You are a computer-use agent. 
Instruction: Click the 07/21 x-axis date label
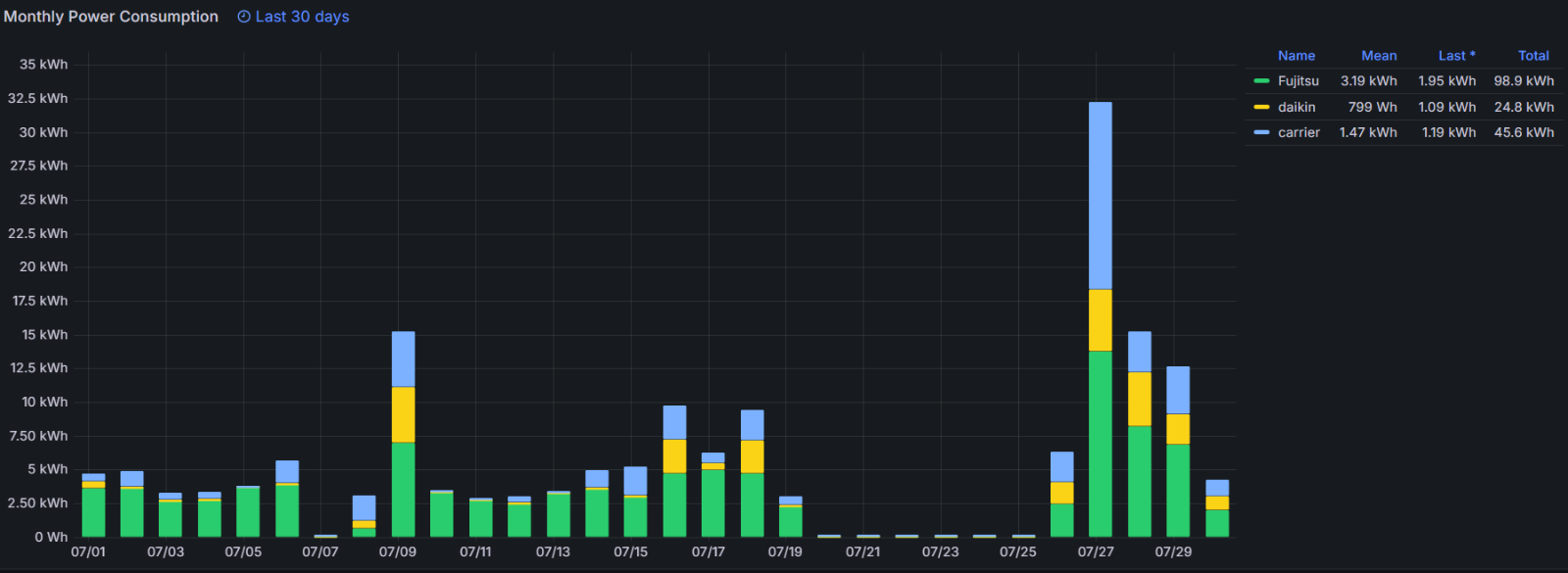pos(863,552)
